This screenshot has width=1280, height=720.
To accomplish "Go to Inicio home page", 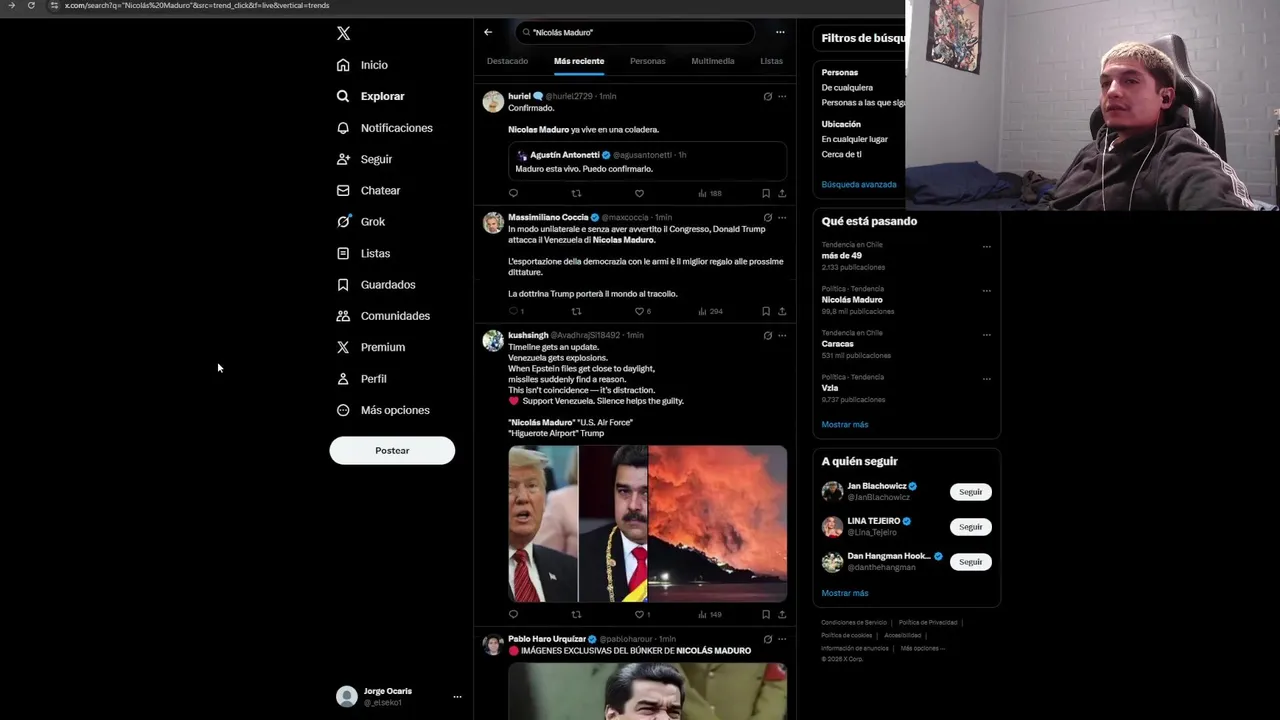I will 362,65.
